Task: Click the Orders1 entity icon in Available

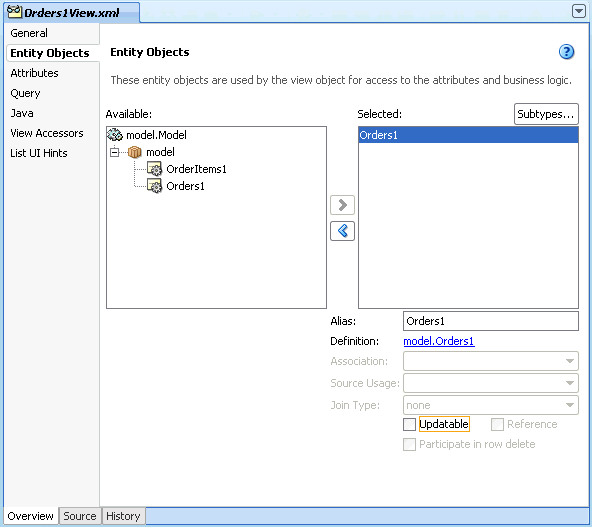Action: 154,186
